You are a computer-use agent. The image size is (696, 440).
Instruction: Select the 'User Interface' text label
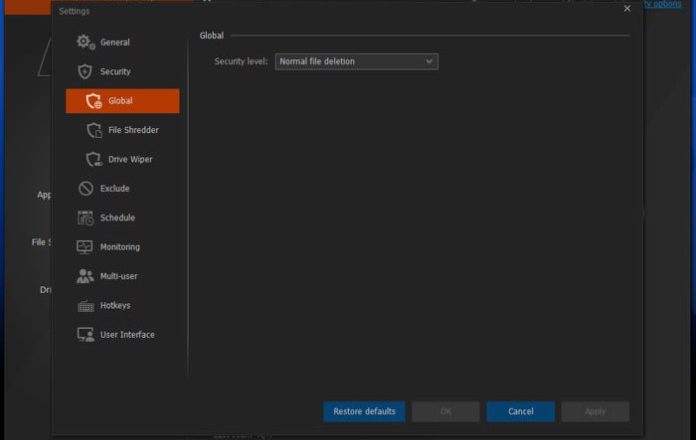coord(127,334)
